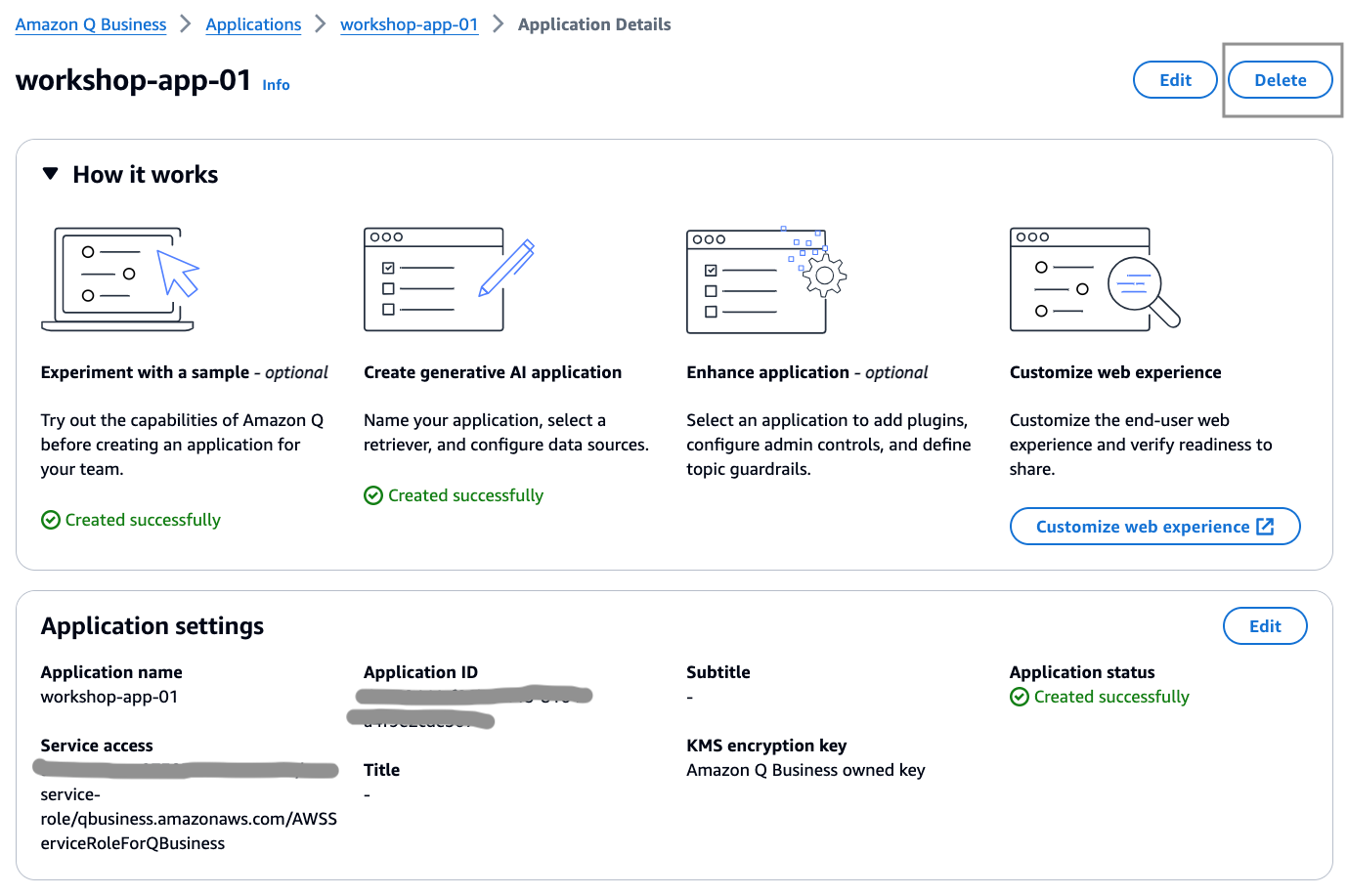Viewport: 1348px width, 896px height.
Task: Click the Customize web experience step title
Action: (1115, 372)
